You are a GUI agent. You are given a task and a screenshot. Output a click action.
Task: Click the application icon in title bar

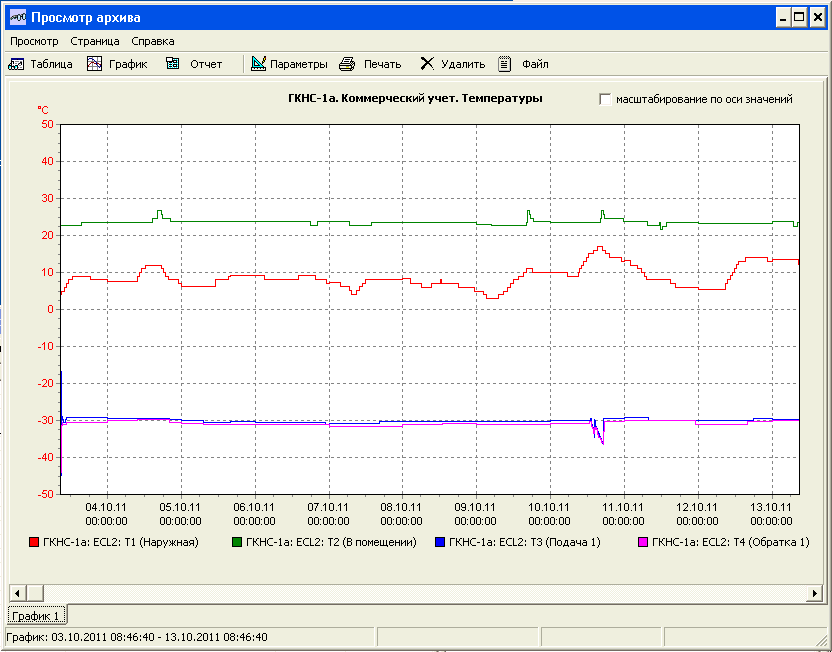coord(18,17)
